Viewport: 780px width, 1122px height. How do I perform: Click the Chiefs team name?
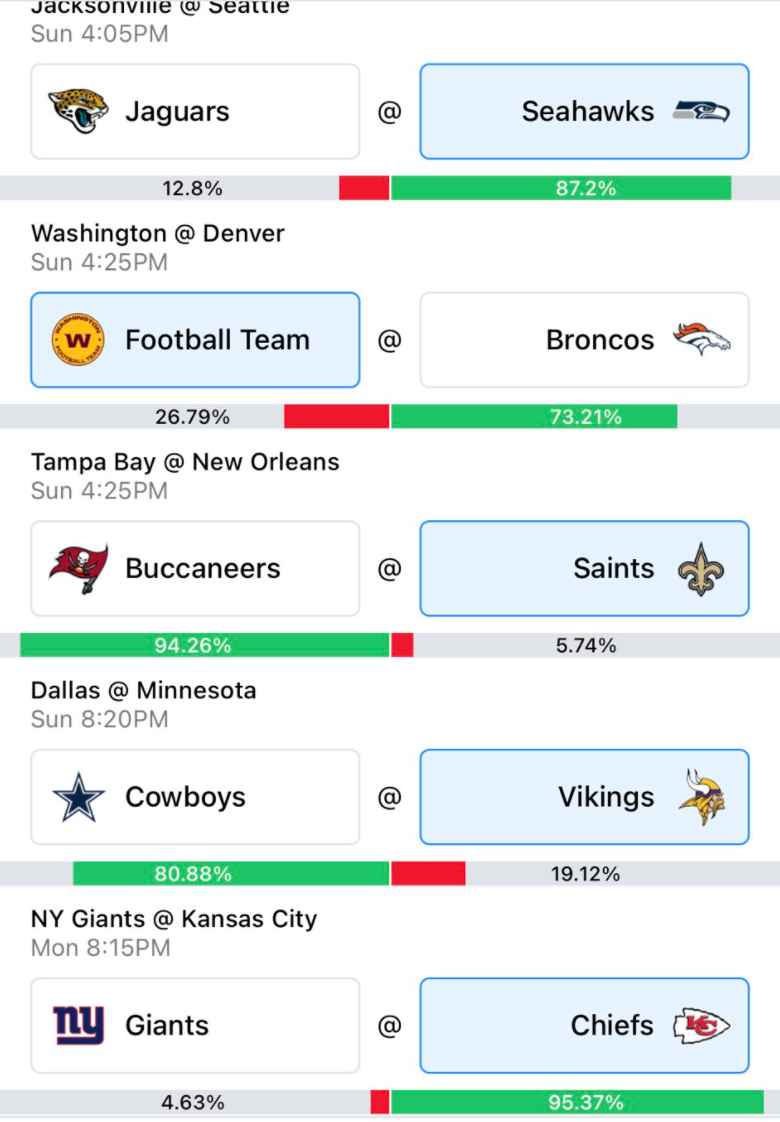click(612, 1025)
